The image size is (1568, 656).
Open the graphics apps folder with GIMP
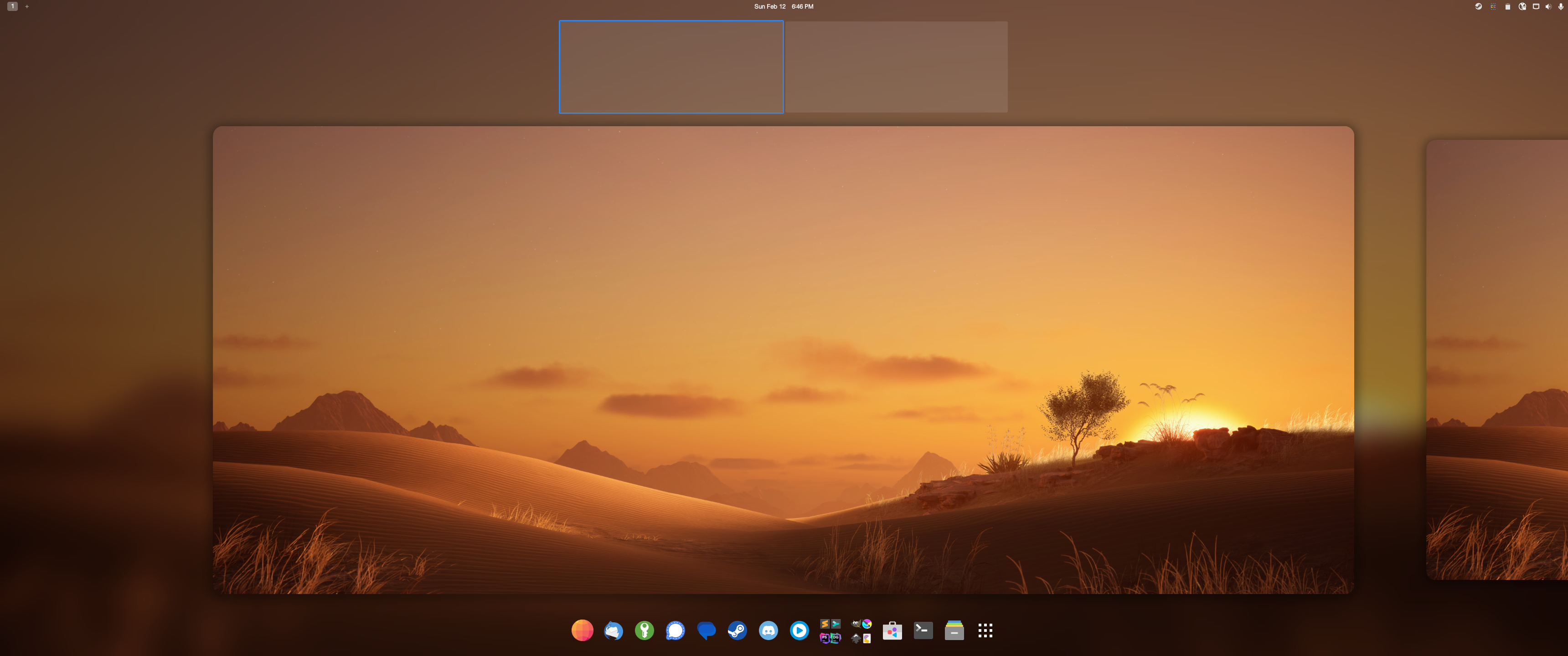(x=861, y=630)
